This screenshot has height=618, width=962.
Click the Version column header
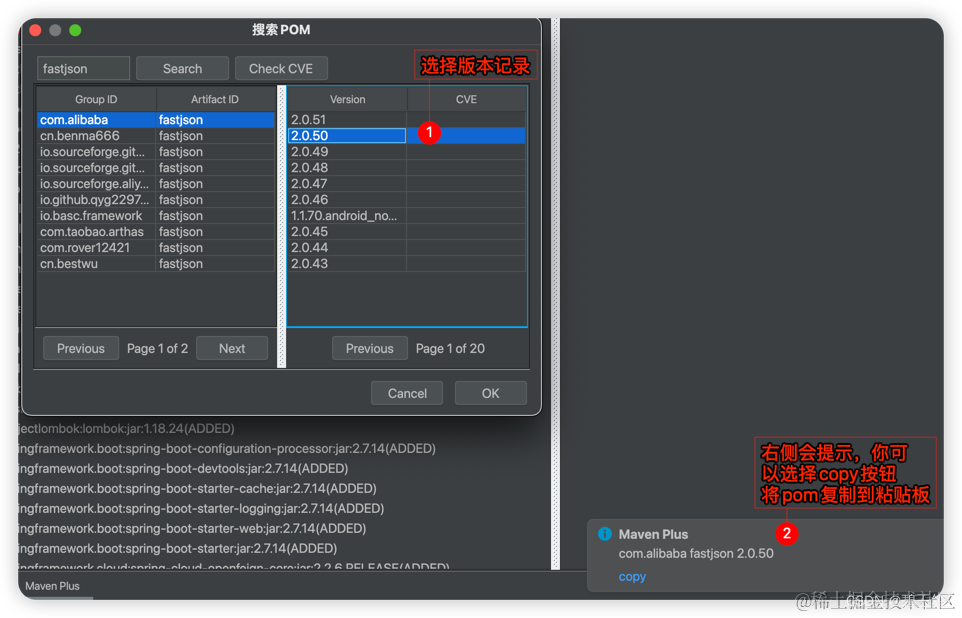(347, 99)
